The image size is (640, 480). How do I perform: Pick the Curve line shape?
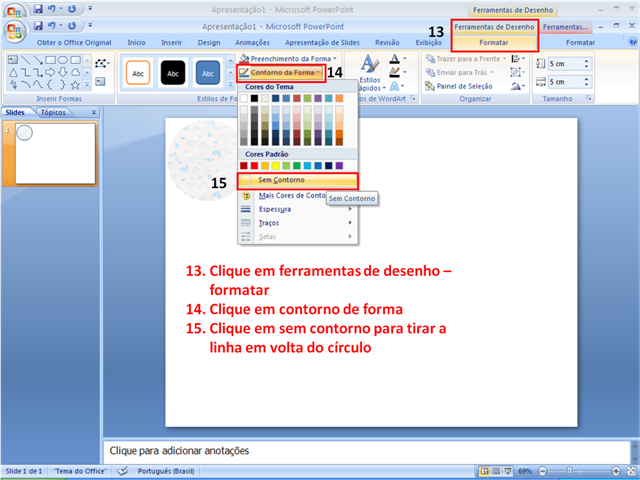pos(38,85)
